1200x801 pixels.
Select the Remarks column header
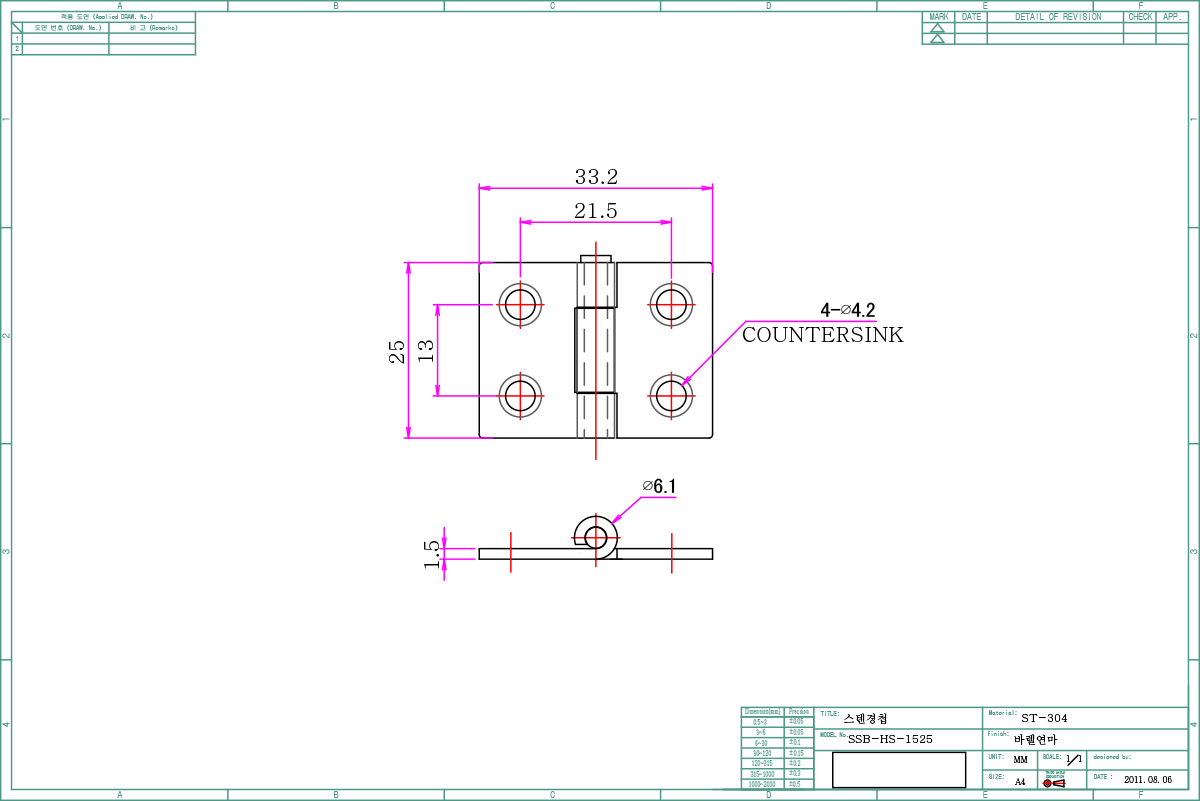152,28
